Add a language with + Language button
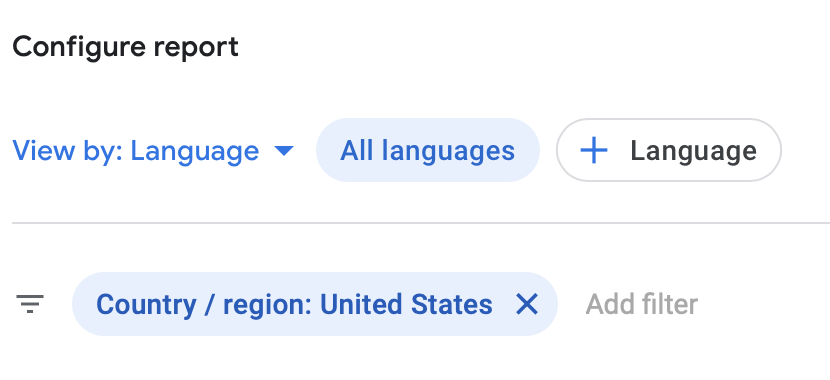 tap(669, 150)
